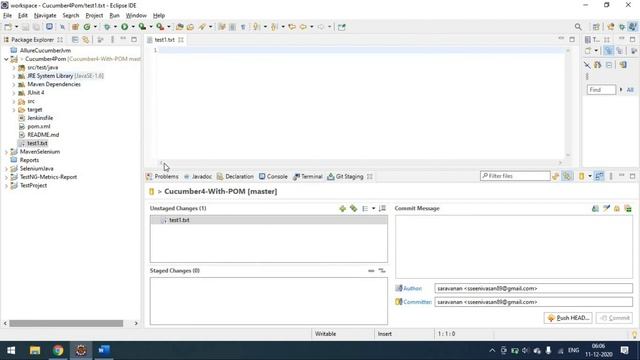
Task: Toggle Scheduled view in Task List
Action: 620,51
